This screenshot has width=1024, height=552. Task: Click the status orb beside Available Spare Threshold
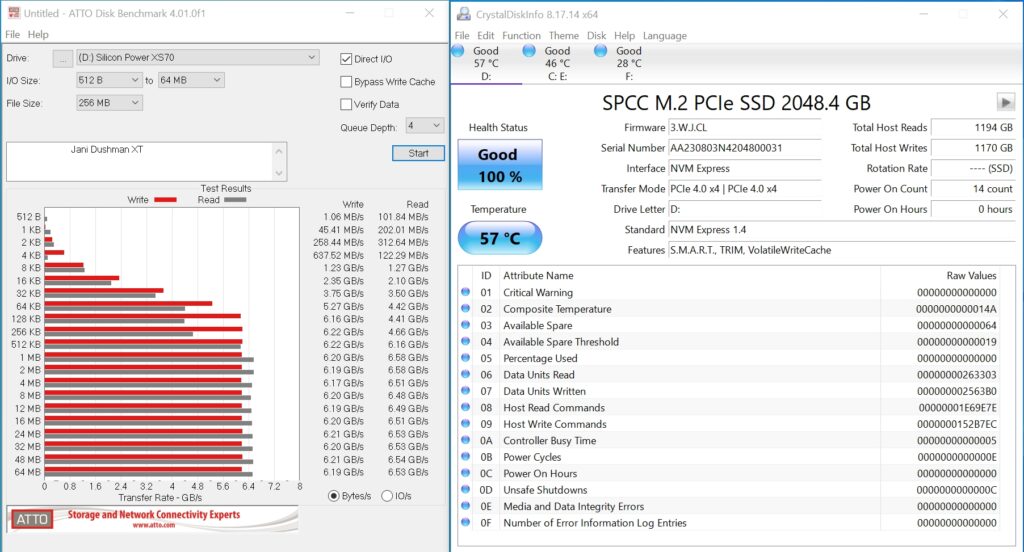click(466, 341)
